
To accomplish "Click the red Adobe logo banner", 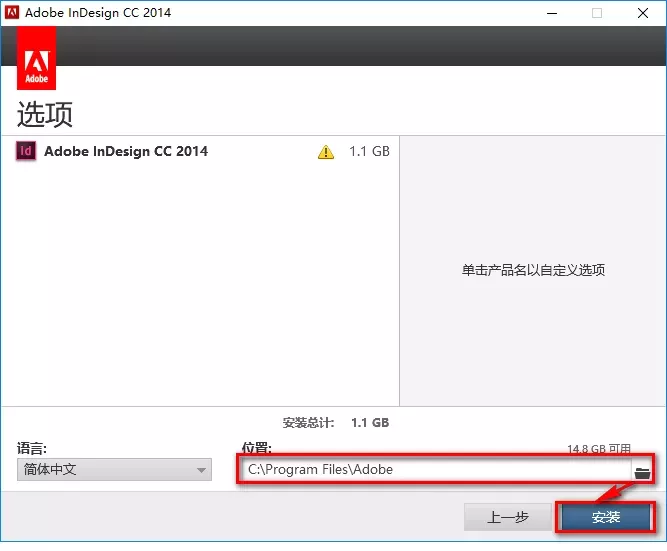I will (x=37, y=58).
